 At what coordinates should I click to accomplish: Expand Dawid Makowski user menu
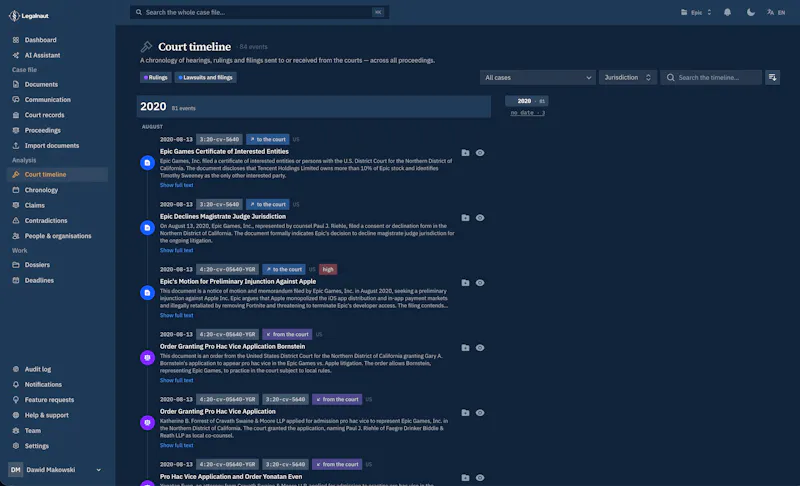56,470
